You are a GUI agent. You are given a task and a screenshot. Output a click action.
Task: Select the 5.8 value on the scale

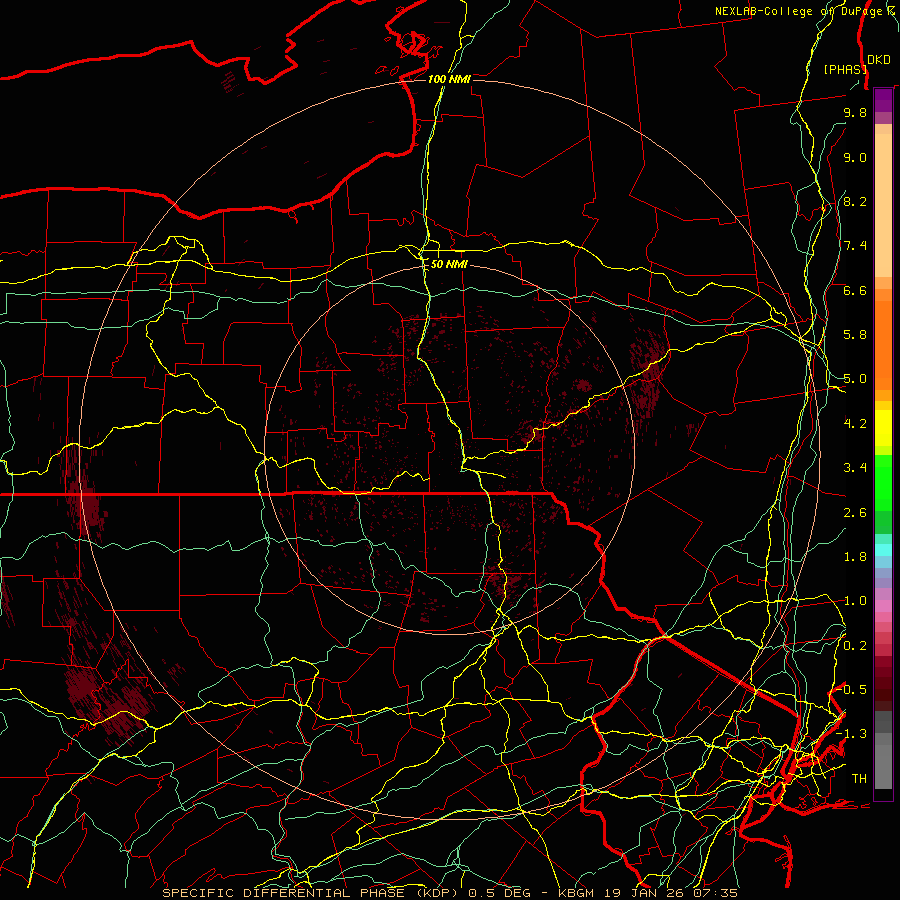[855, 335]
